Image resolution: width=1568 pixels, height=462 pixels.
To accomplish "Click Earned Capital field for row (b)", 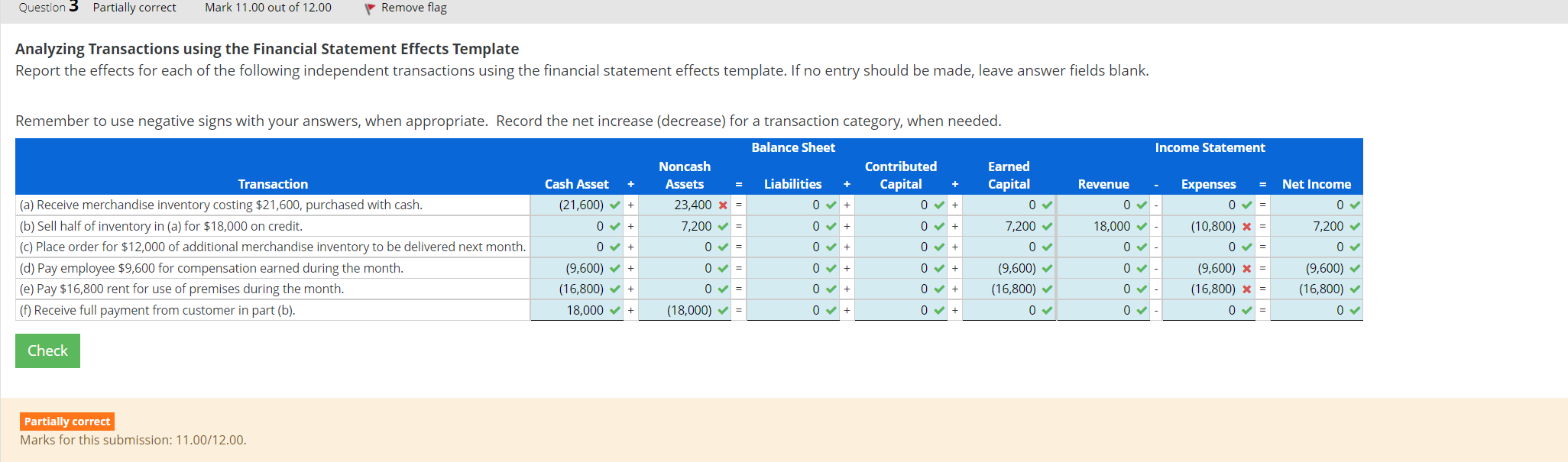I will (x=1009, y=226).
